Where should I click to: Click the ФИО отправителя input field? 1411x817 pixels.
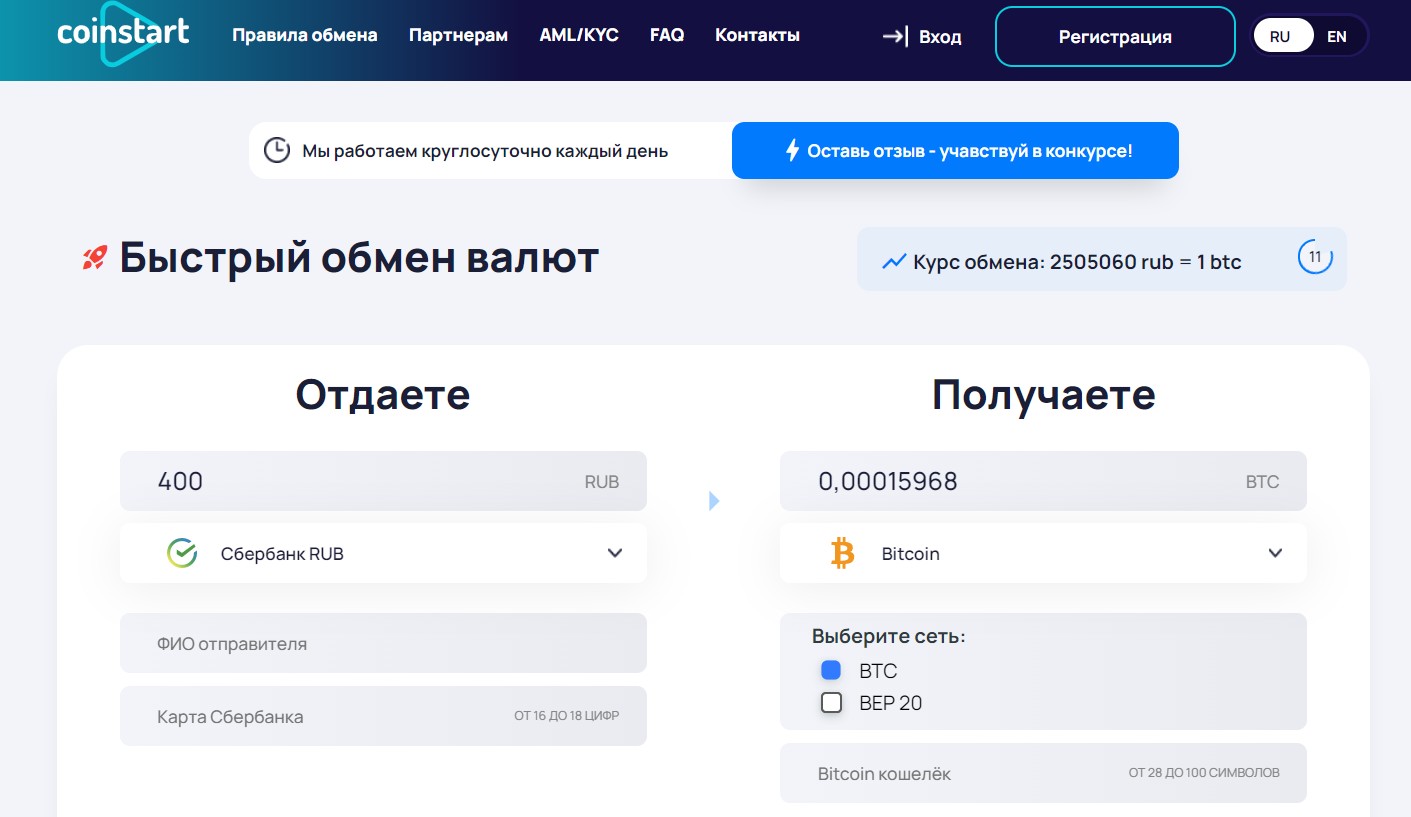[x=383, y=643]
